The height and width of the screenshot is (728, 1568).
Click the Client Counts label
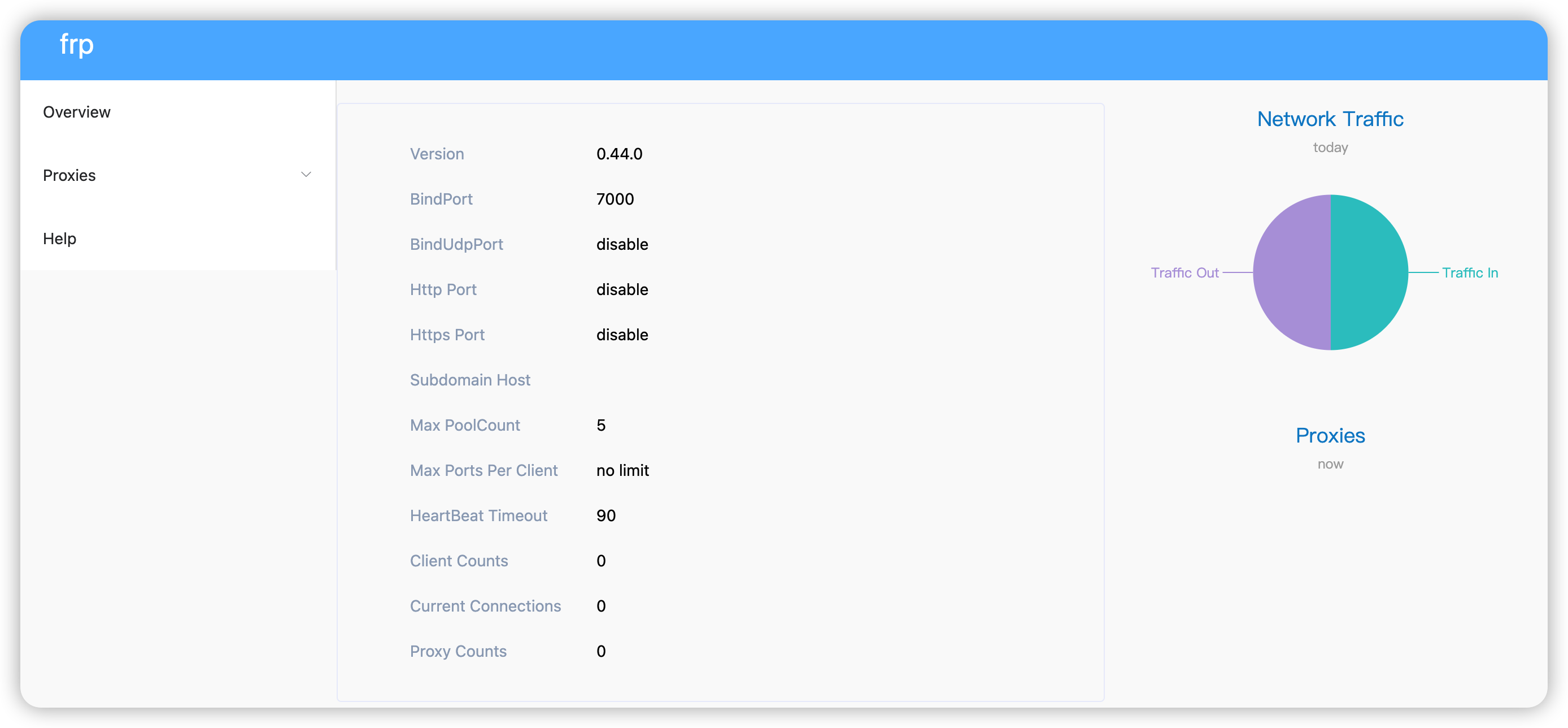[458, 561]
